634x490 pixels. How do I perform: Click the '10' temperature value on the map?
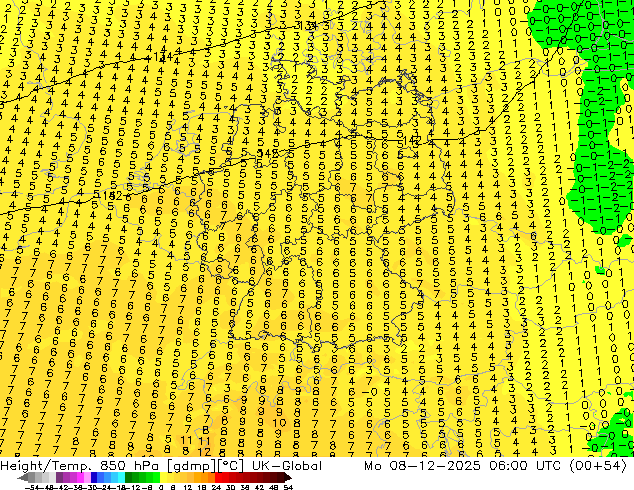[279, 423]
